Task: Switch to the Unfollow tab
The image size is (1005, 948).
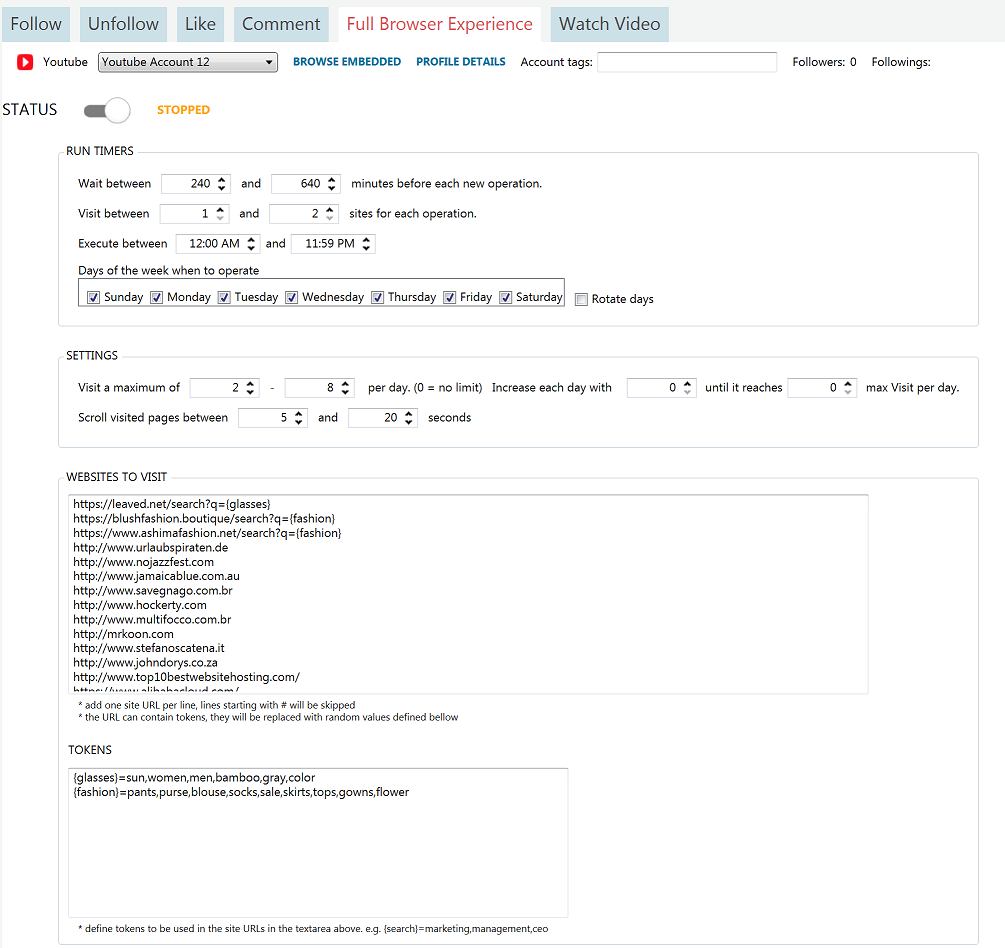Action: tap(123, 24)
